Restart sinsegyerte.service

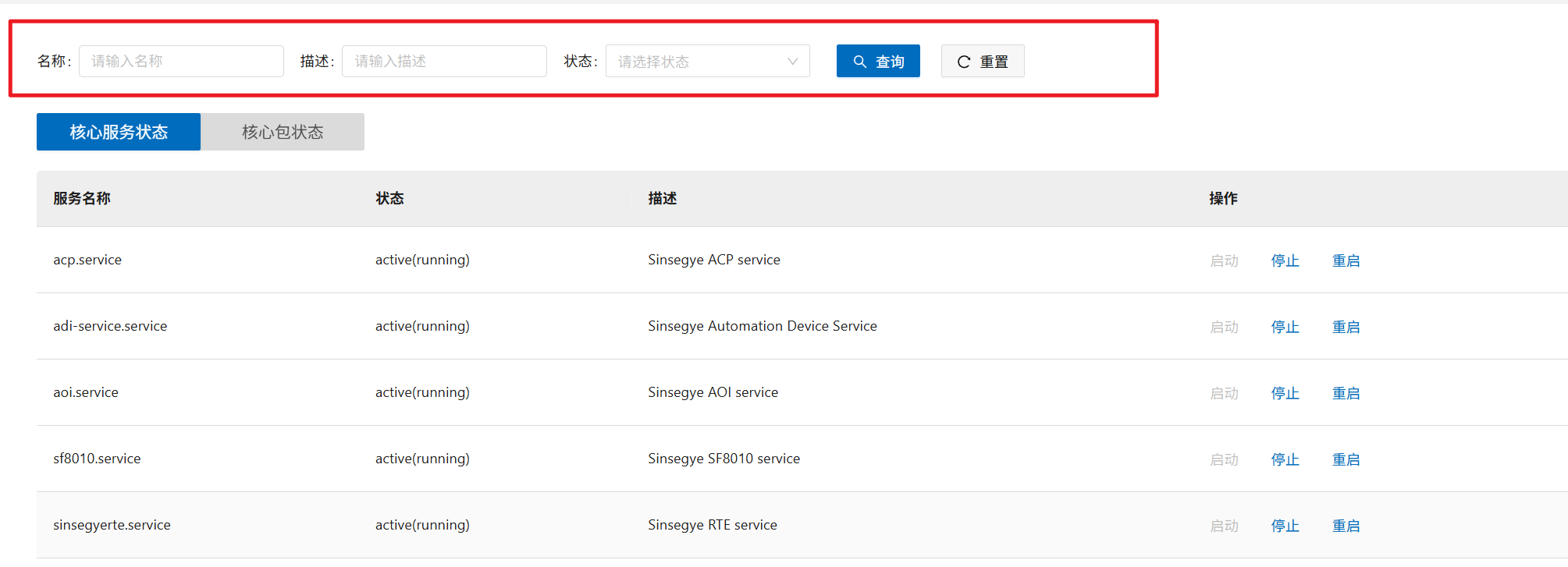1346,526
